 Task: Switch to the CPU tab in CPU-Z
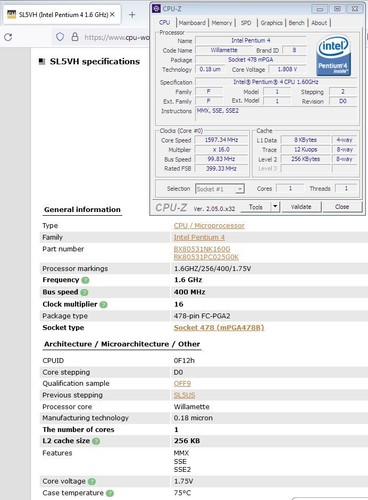165,22
